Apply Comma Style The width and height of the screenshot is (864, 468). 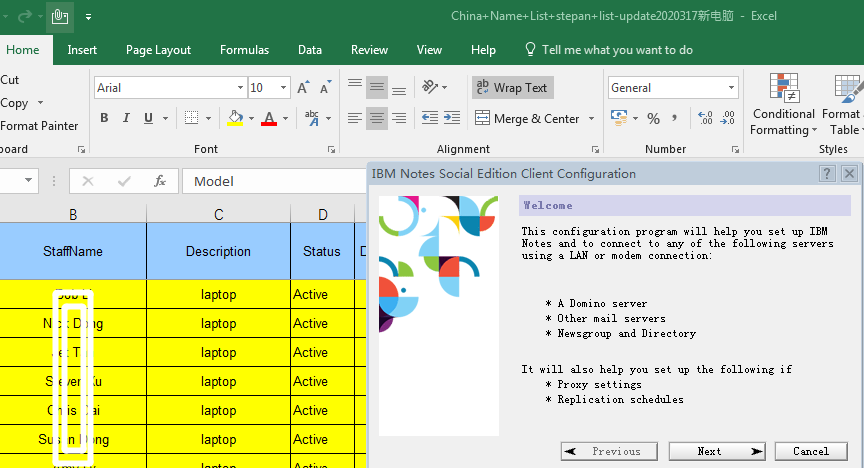[675, 118]
